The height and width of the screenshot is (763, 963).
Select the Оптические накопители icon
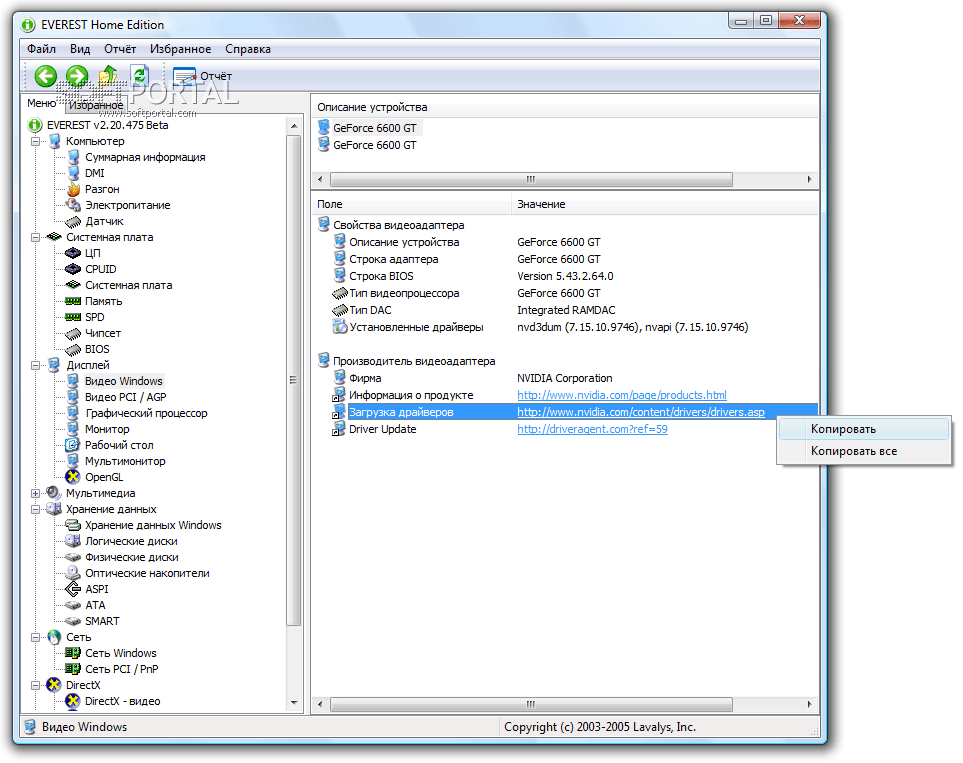pyautogui.click(x=73, y=573)
